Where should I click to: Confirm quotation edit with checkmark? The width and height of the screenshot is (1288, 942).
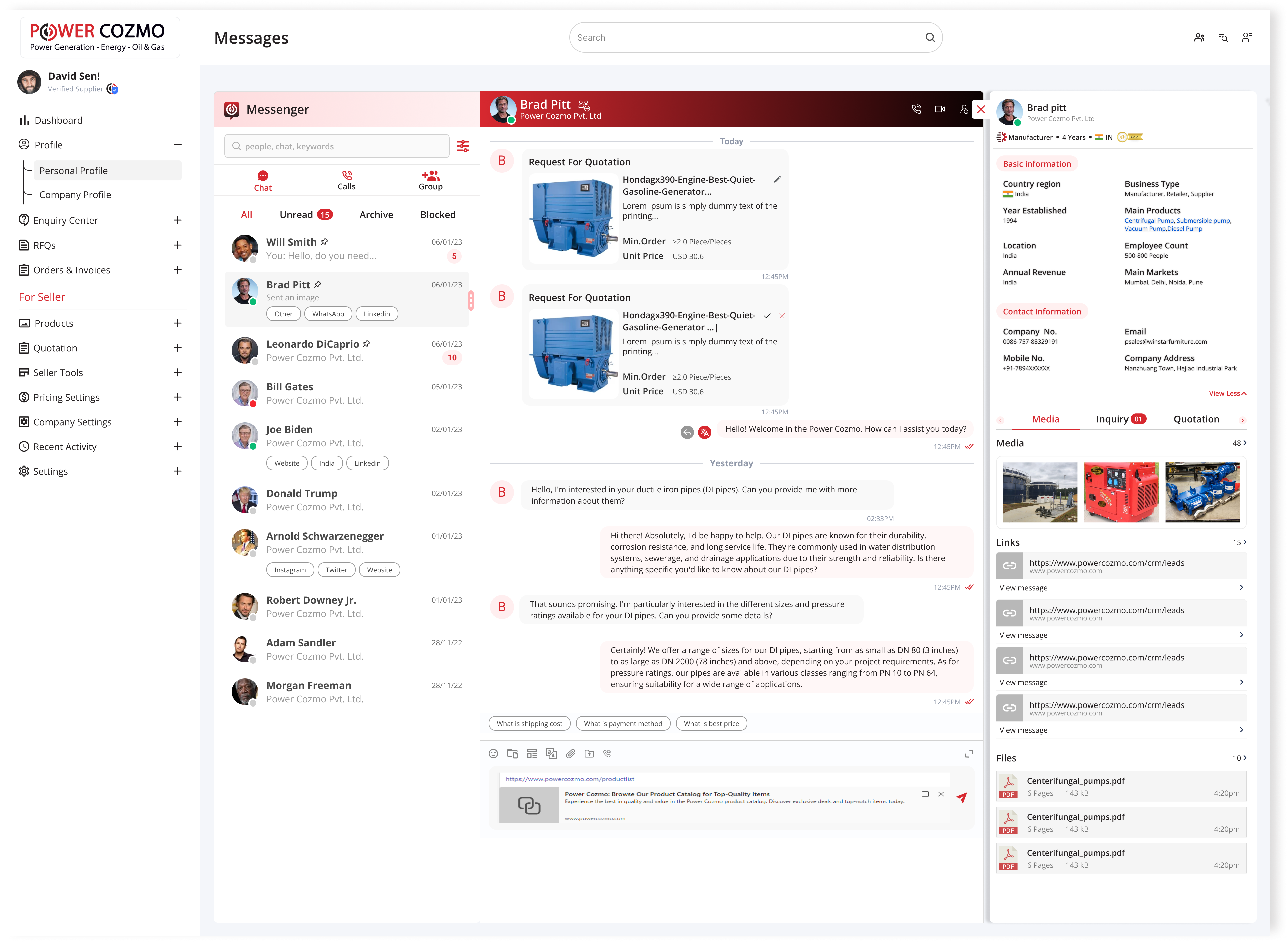point(767,315)
